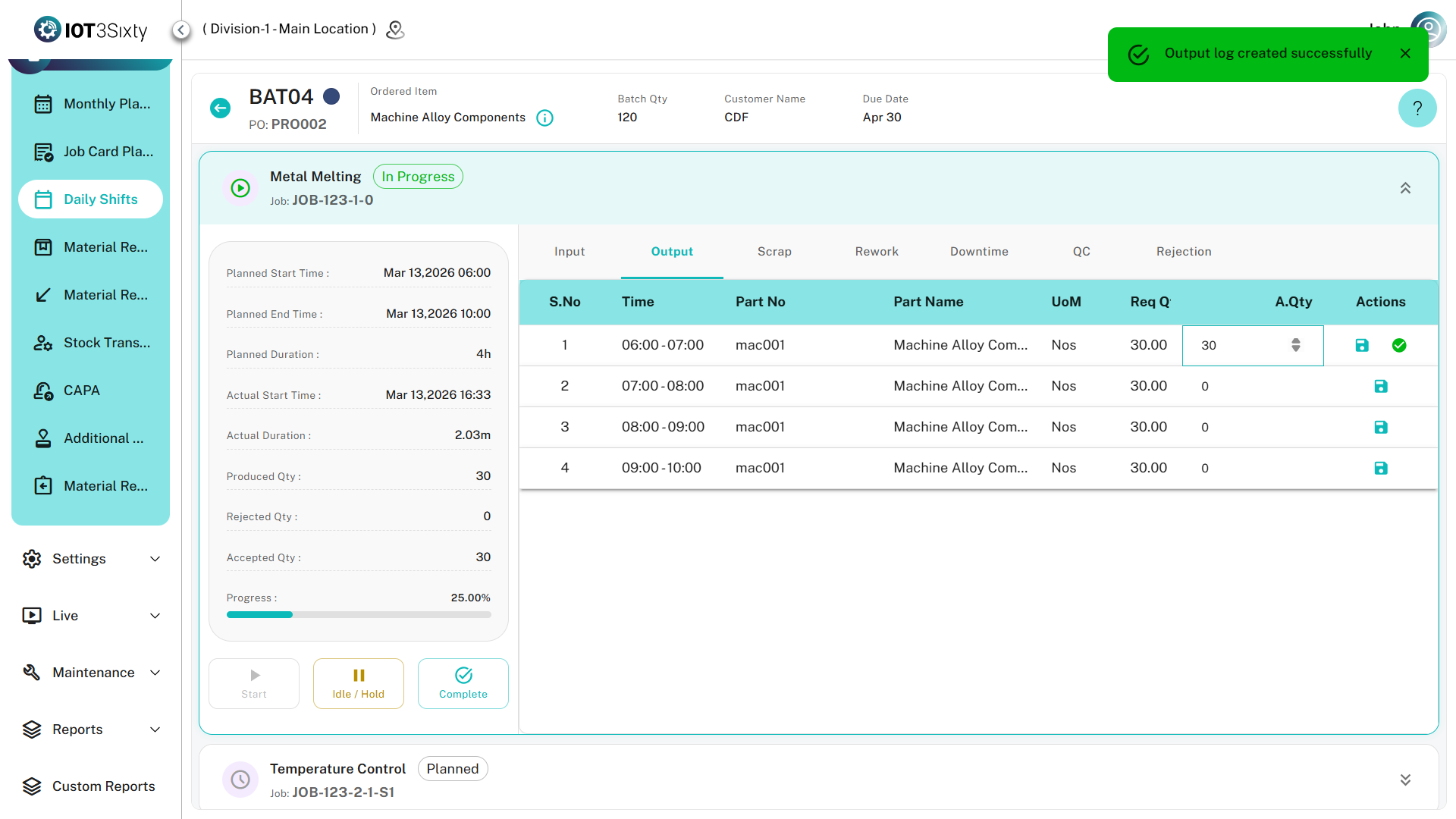Image resolution: width=1456 pixels, height=819 pixels.
Task: Click the job progress bar
Action: click(x=358, y=615)
